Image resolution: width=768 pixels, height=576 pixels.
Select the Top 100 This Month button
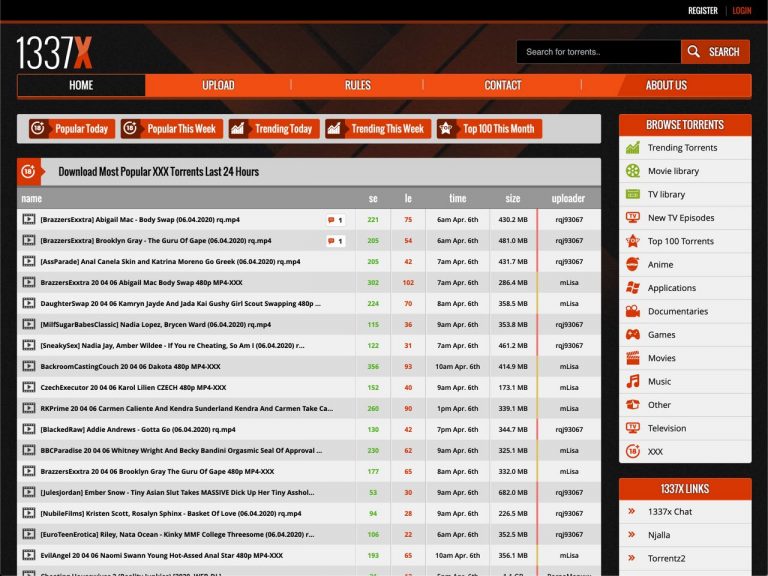[489, 129]
